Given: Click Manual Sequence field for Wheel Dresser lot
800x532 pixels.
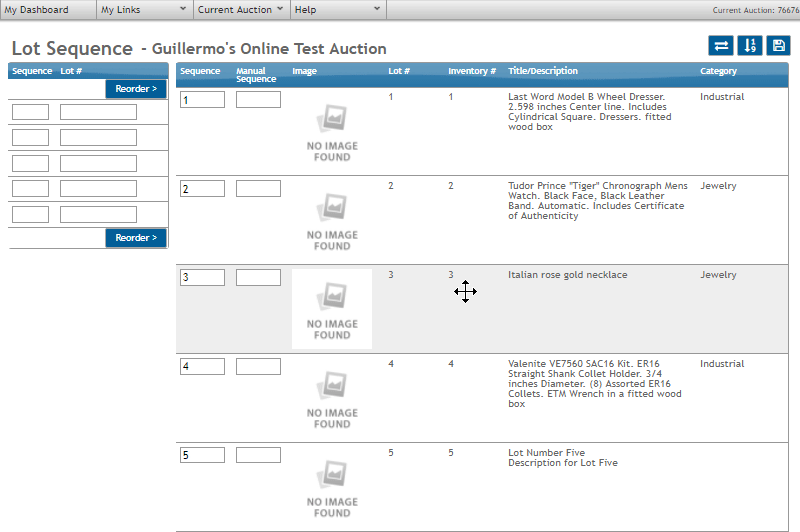Looking at the screenshot, I should click(258, 99).
